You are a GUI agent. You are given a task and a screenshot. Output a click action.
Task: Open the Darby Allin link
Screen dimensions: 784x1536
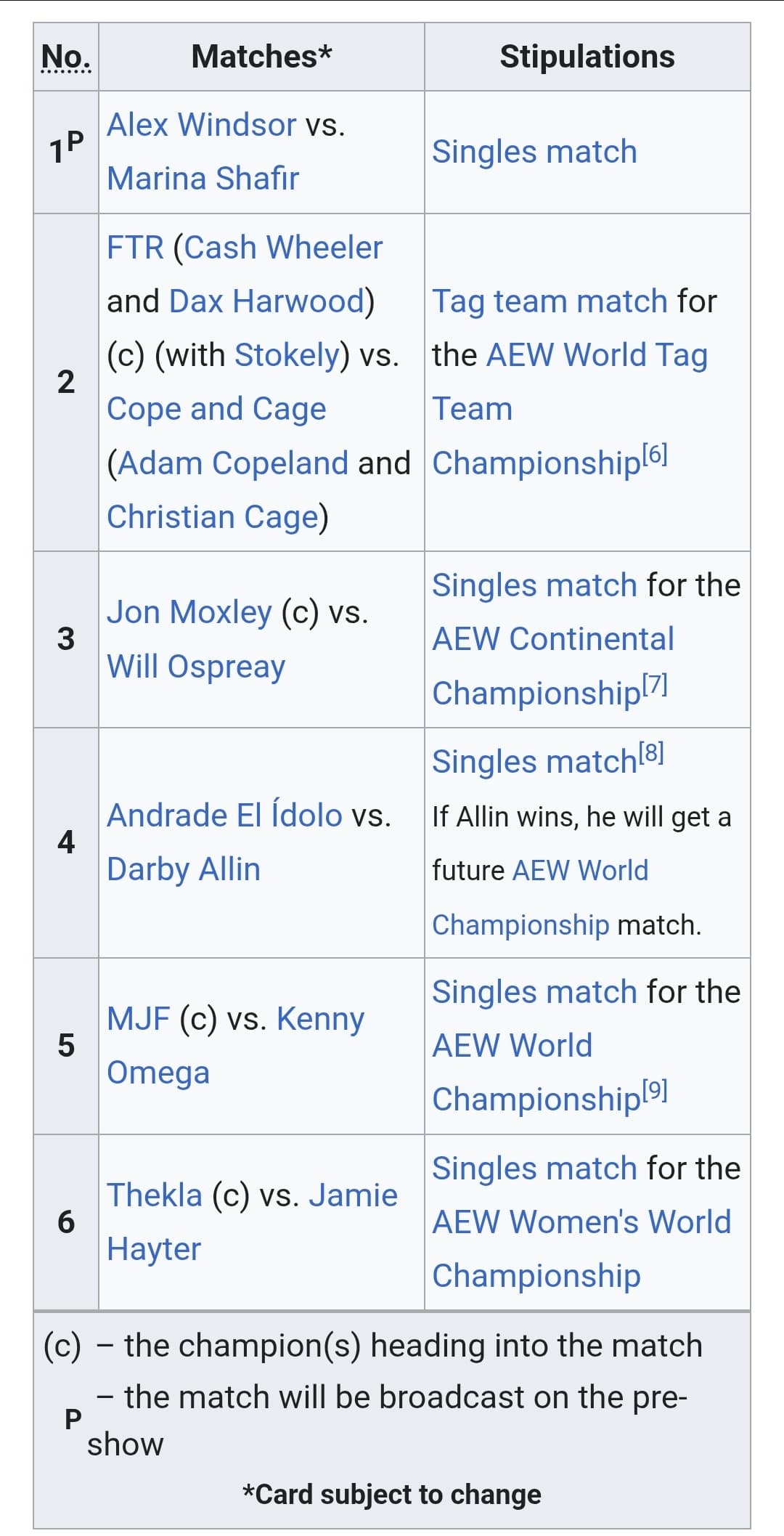coord(184,869)
